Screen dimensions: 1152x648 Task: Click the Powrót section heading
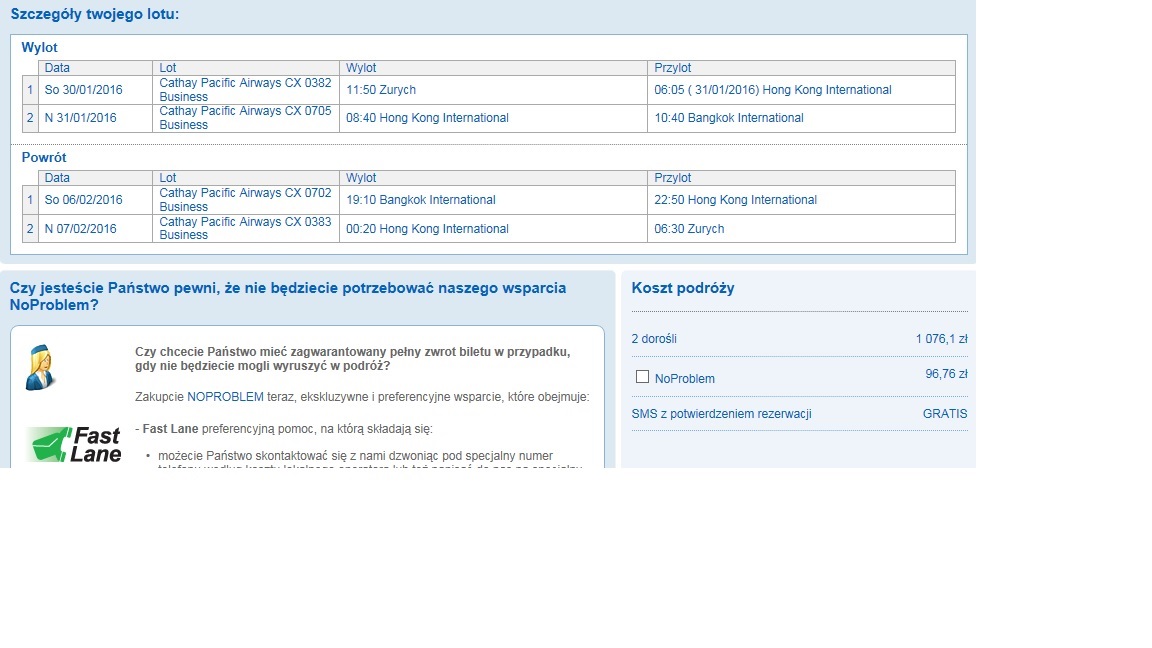point(44,158)
